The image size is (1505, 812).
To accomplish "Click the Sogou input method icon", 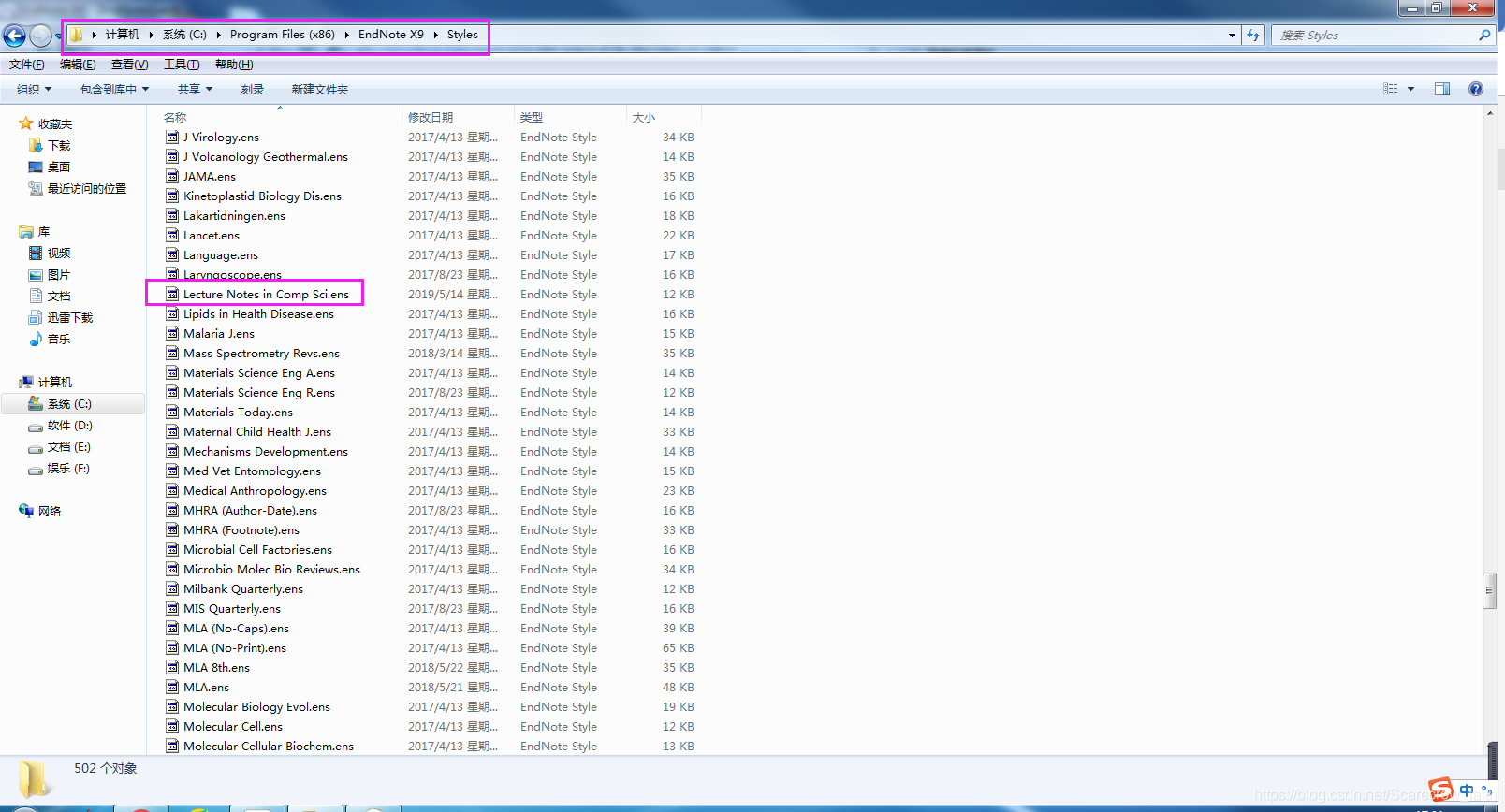I will click(1440, 790).
